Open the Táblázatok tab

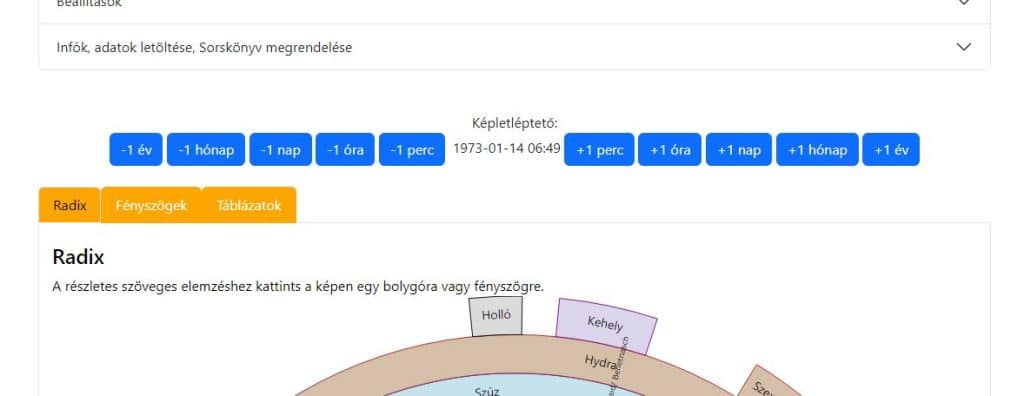(249, 205)
